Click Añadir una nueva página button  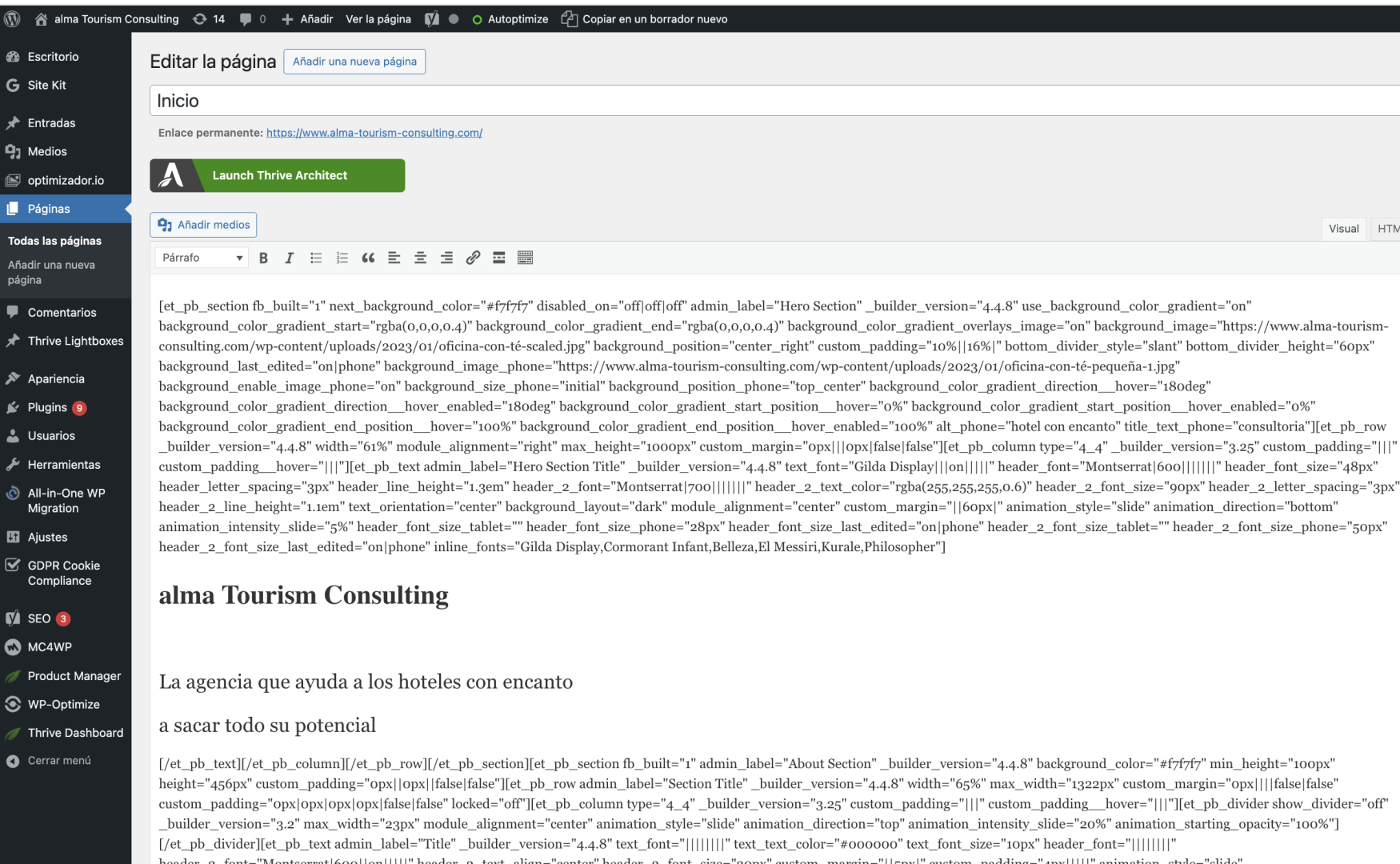[354, 62]
